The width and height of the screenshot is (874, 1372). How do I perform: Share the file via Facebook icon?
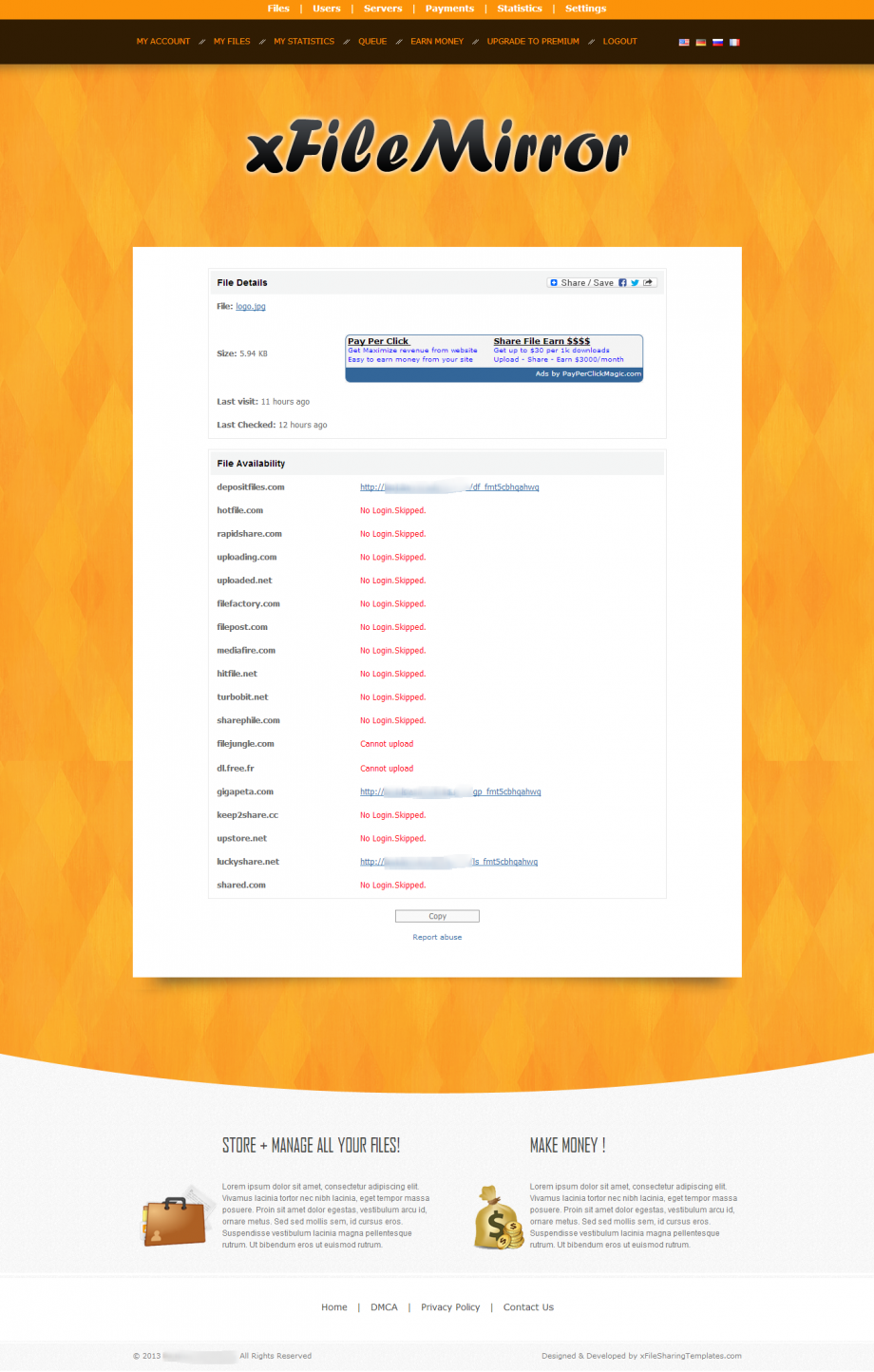622,283
